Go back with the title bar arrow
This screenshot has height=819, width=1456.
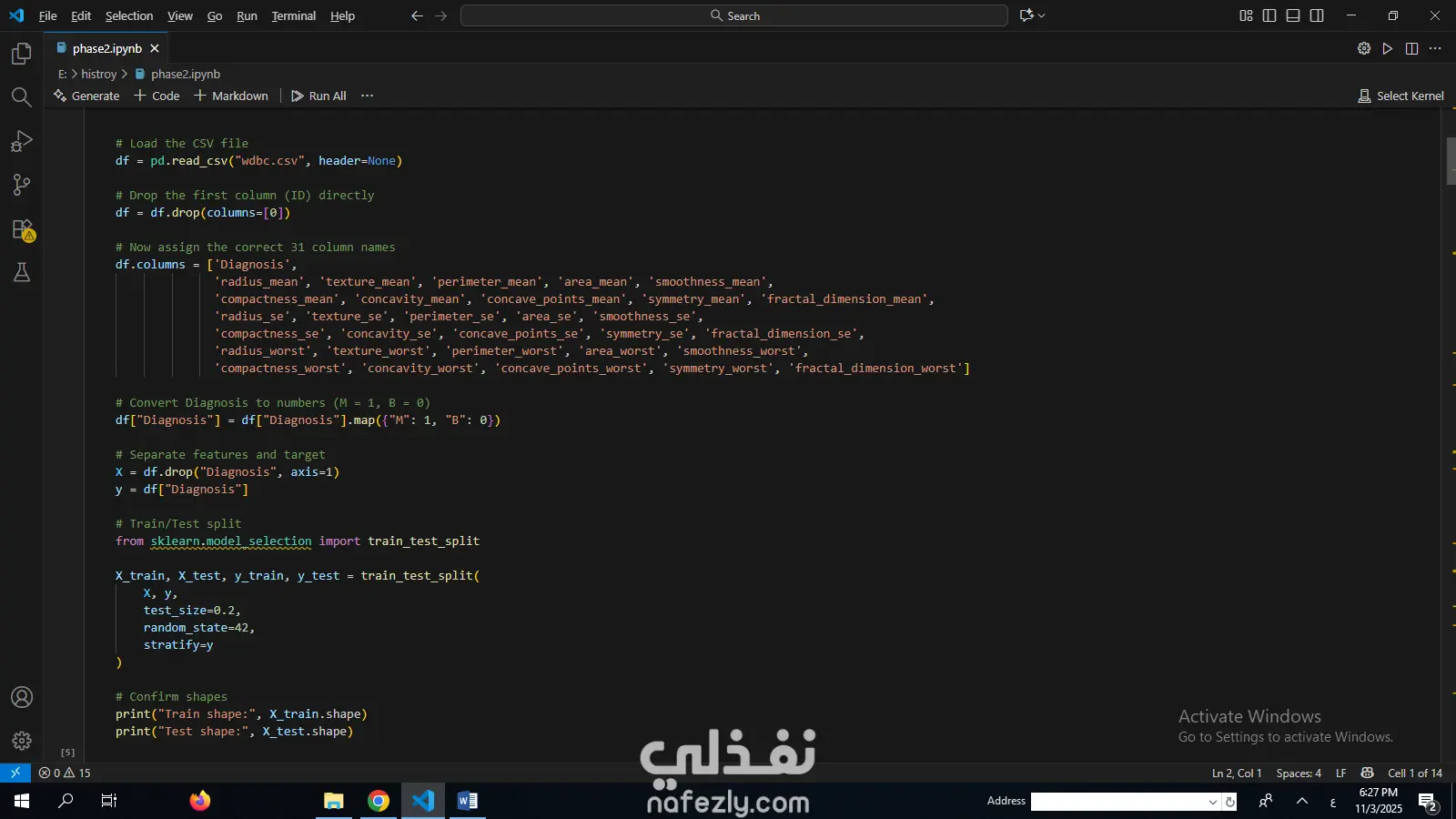417,15
